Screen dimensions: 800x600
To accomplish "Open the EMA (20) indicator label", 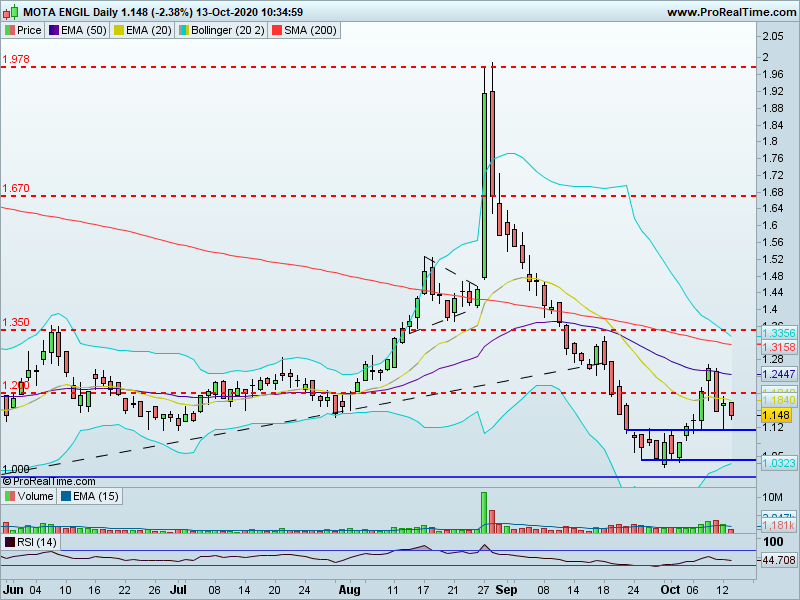I will click(x=142, y=30).
